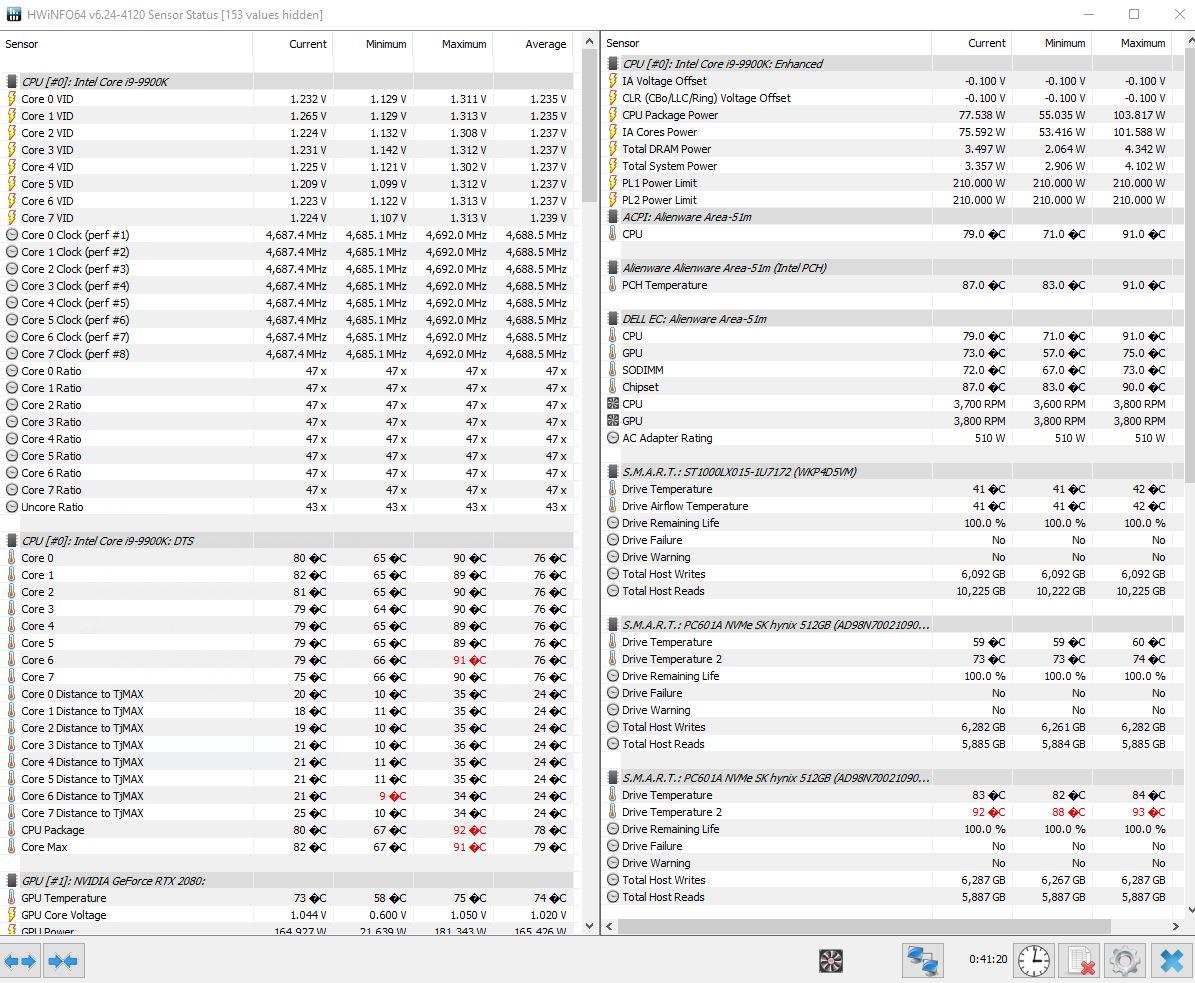Select the Uncore Ratio sensor row
The image size is (1195, 983).
pyautogui.click(x=52, y=507)
